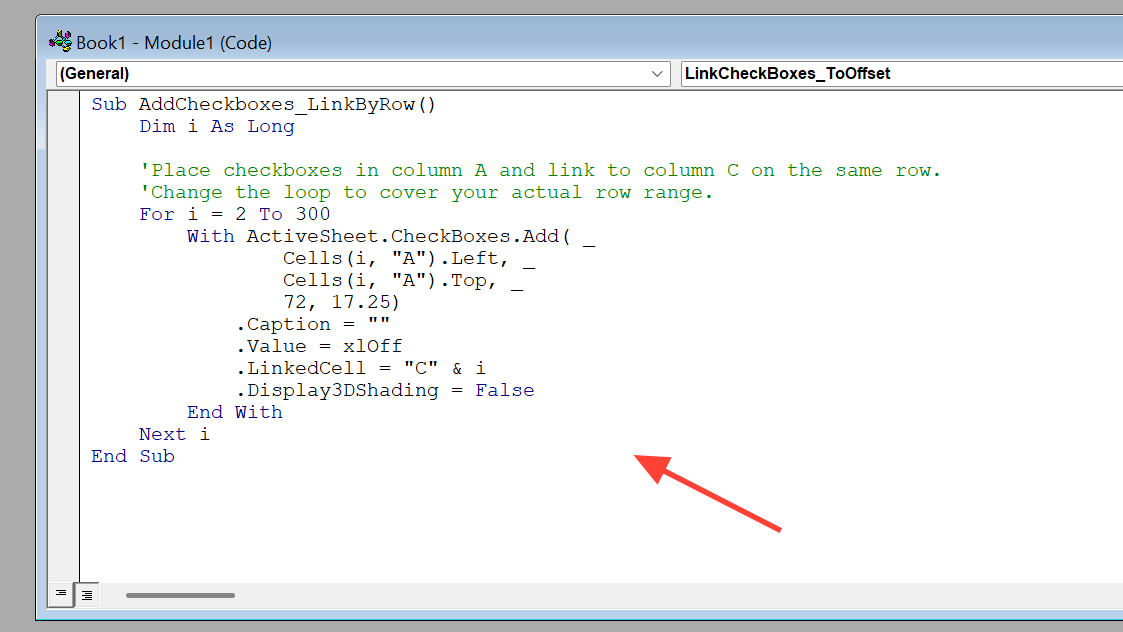Viewport: 1123px width, 632px height.
Task: Select the Procedure View icon at bottom left
Action: [x=60, y=594]
